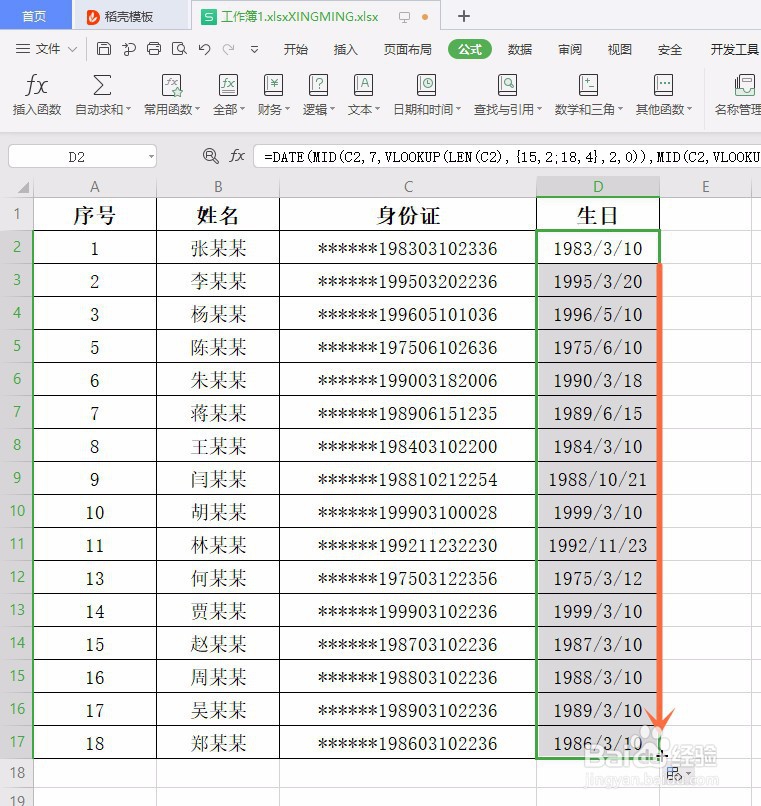Image resolution: width=761 pixels, height=806 pixels.
Task: Select column D header
Action: [598, 187]
